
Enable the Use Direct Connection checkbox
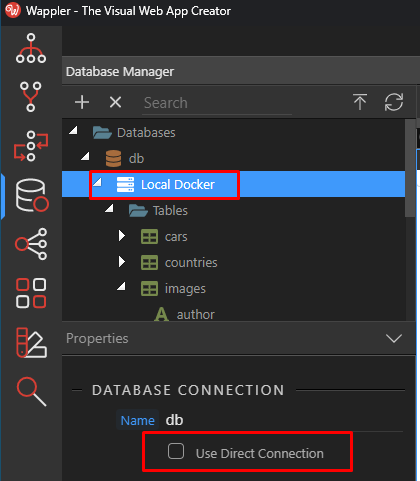(x=176, y=451)
